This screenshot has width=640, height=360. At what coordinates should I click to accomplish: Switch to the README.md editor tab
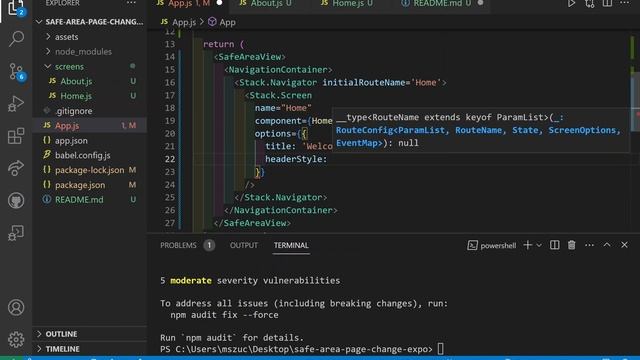[x=441, y=4]
